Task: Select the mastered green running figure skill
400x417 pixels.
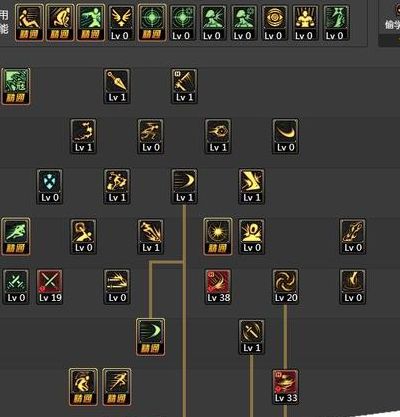Action: (16, 237)
